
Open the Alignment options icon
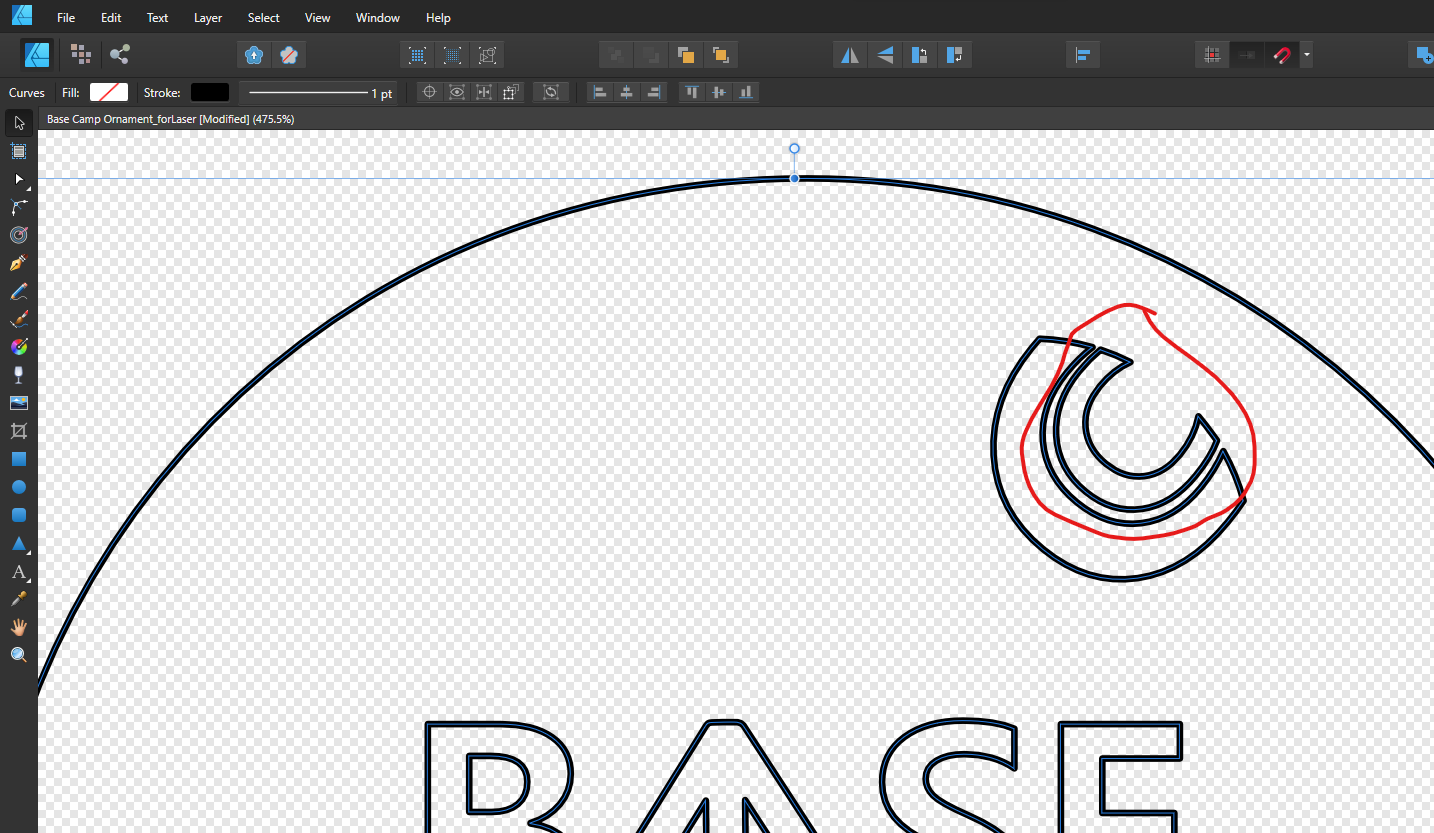(1082, 55)
